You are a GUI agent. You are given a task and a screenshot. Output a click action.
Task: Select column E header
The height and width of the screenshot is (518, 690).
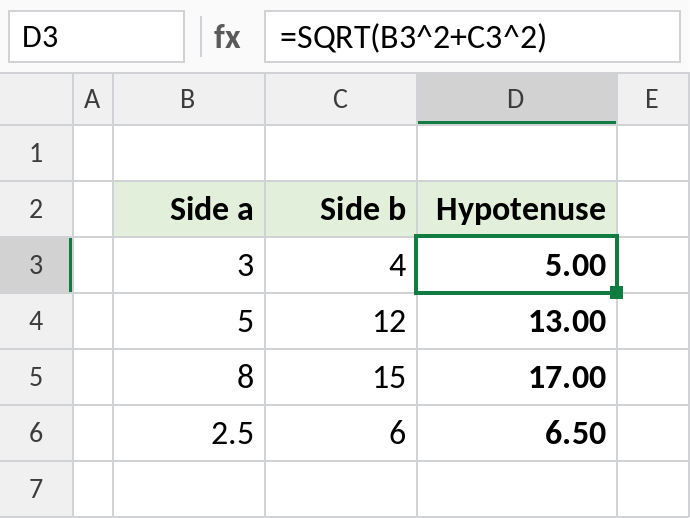[653, 99]
